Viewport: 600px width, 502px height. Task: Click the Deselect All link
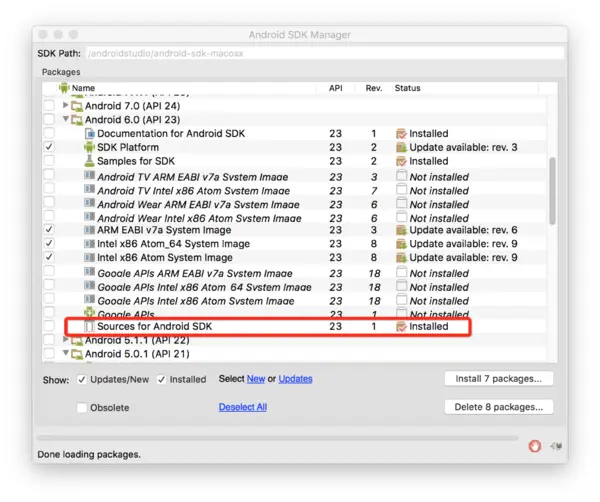pos(243,407)
